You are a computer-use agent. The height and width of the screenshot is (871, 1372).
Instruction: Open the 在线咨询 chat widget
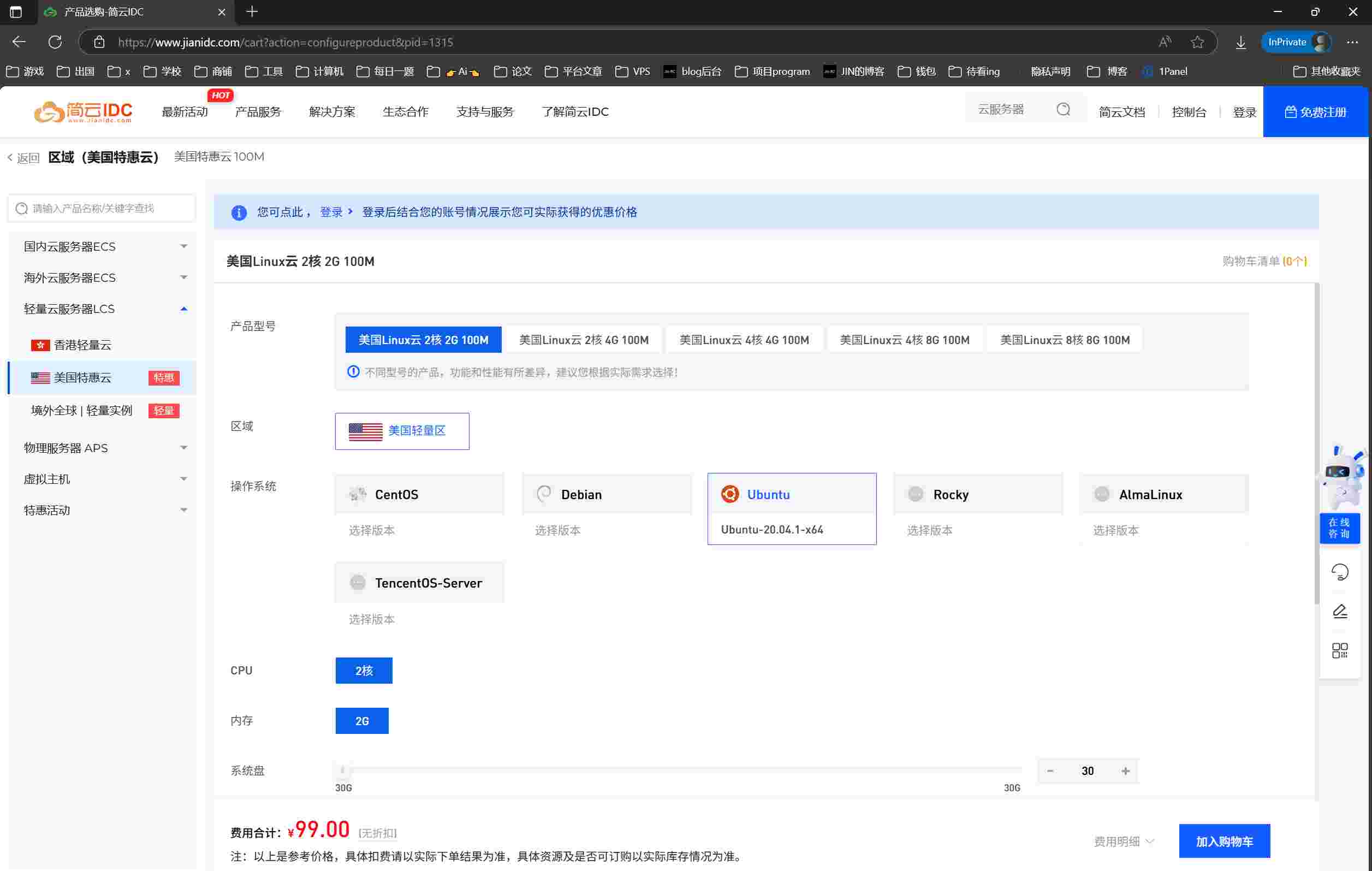[x=1339, y=528]
